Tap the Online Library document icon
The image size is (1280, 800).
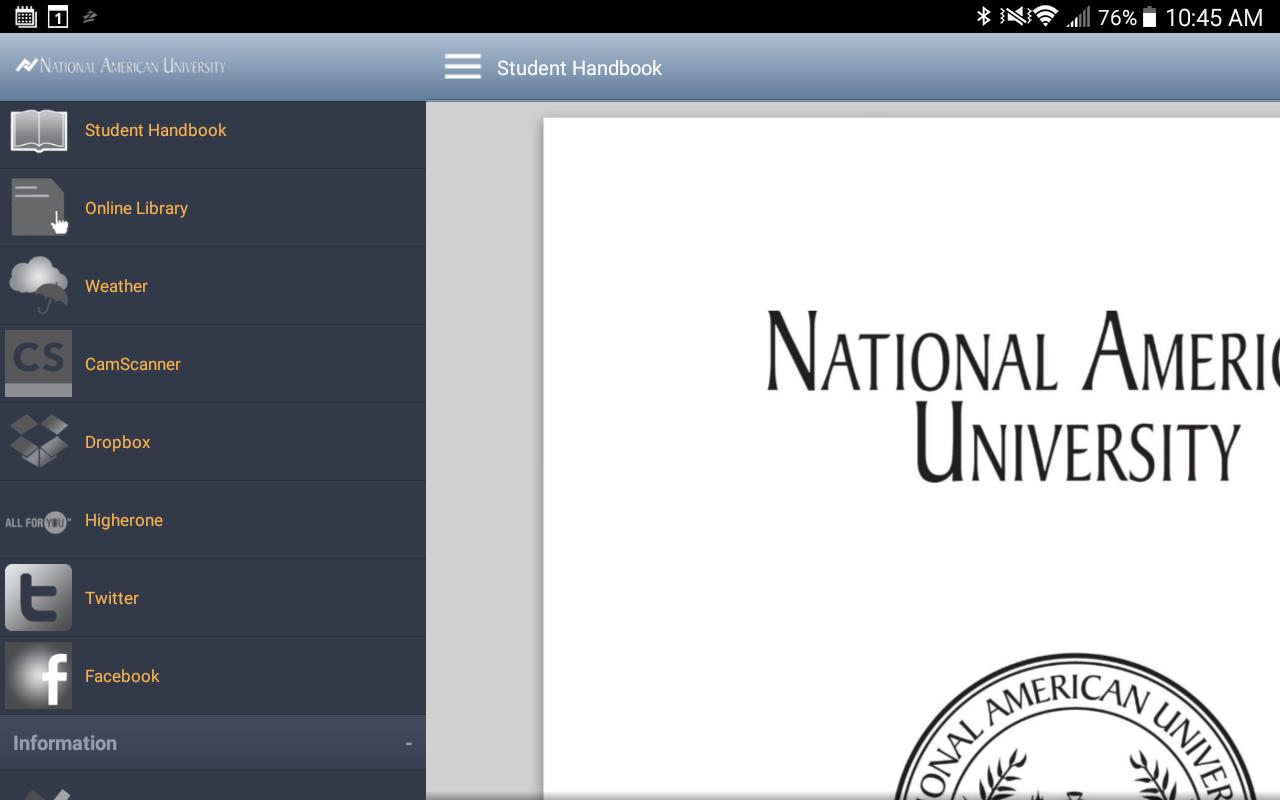(x=39, y=207)
